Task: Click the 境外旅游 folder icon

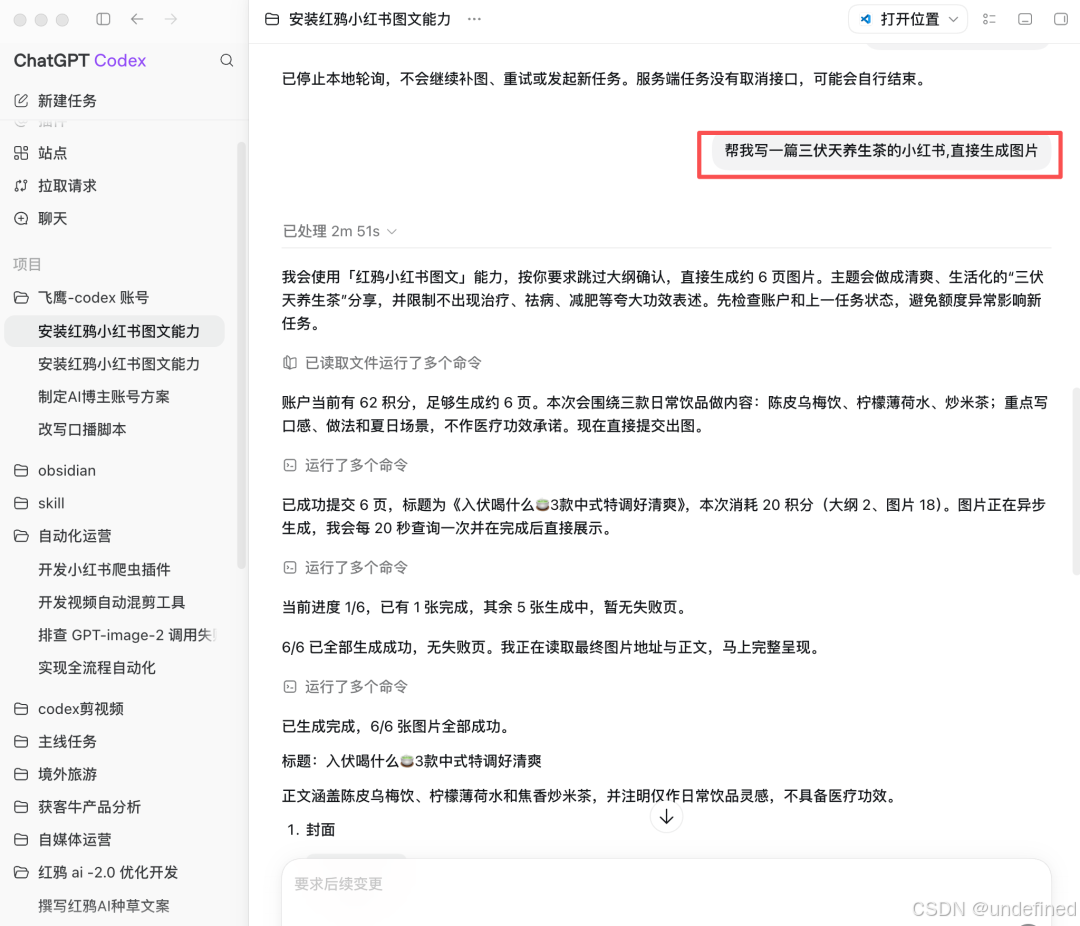Action: click(21, 774)
